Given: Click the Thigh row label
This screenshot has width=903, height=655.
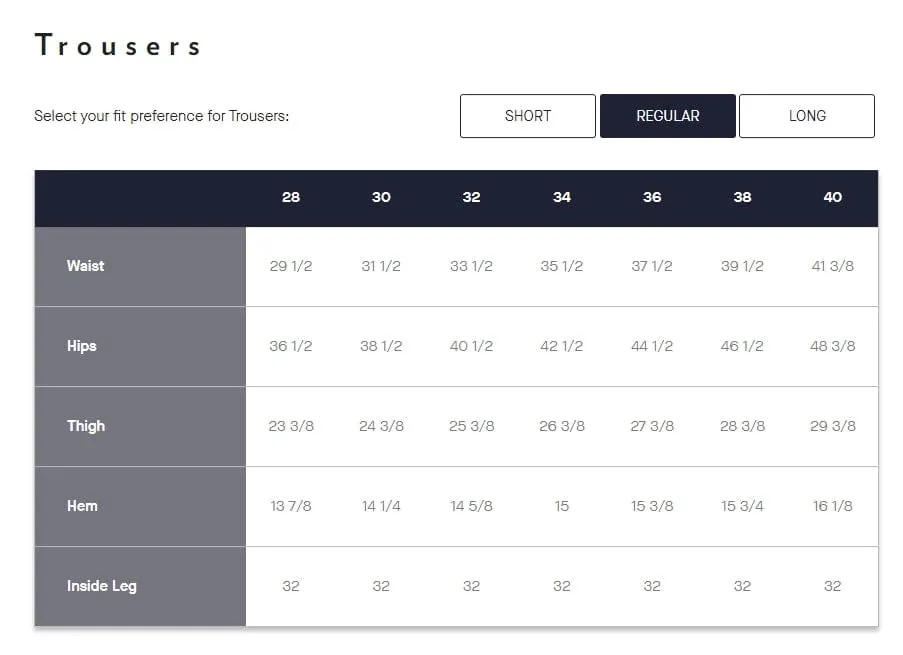Looking at the screenshot, I should click(x=86, y=426).
